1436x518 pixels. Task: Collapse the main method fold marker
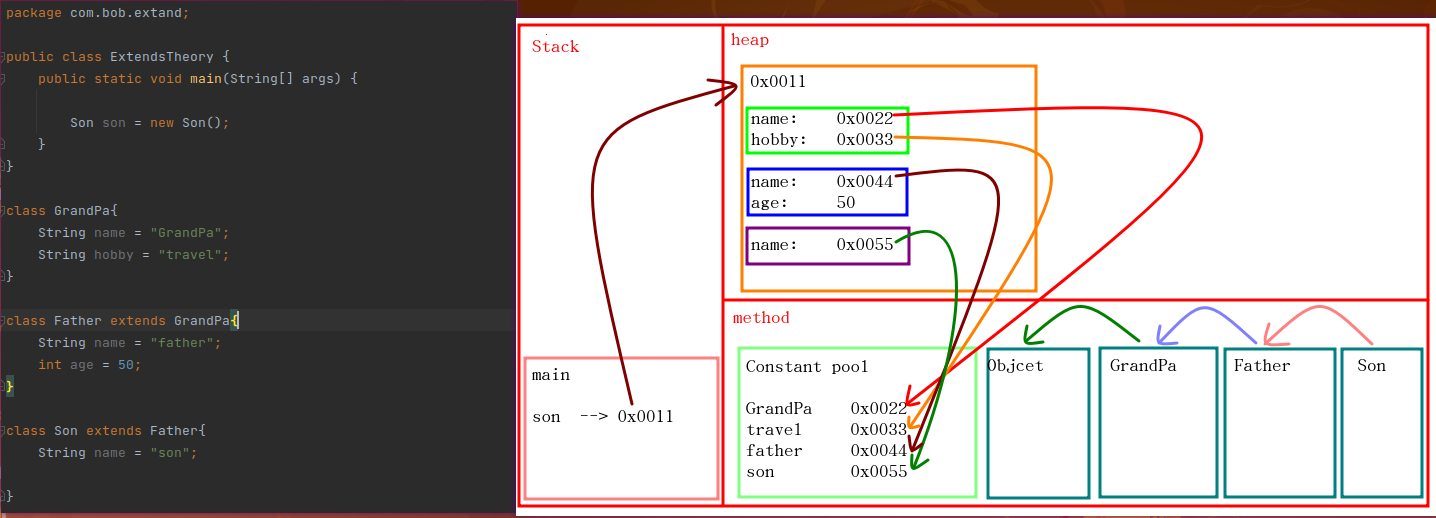[4, 79]
